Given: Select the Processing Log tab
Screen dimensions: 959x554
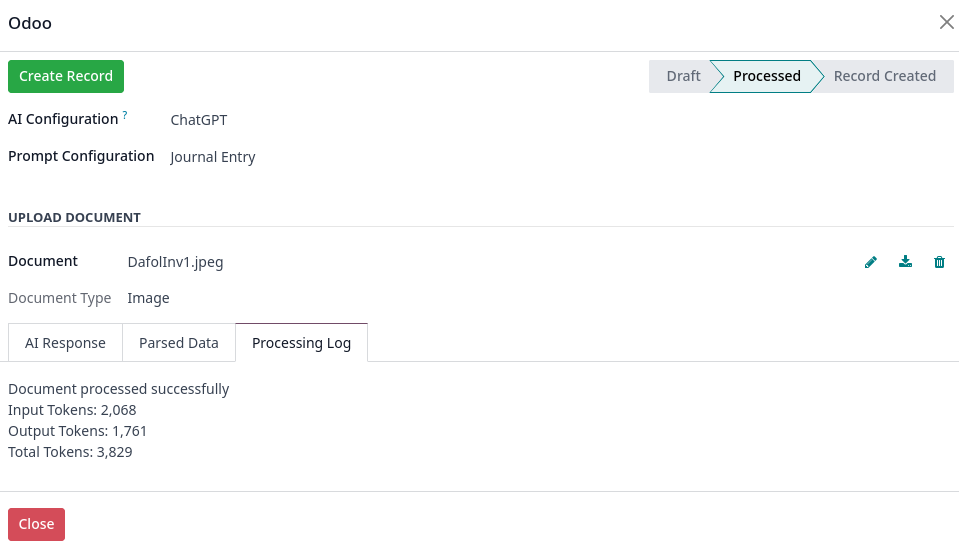Looking at the screenshot, I should point(302,343).
